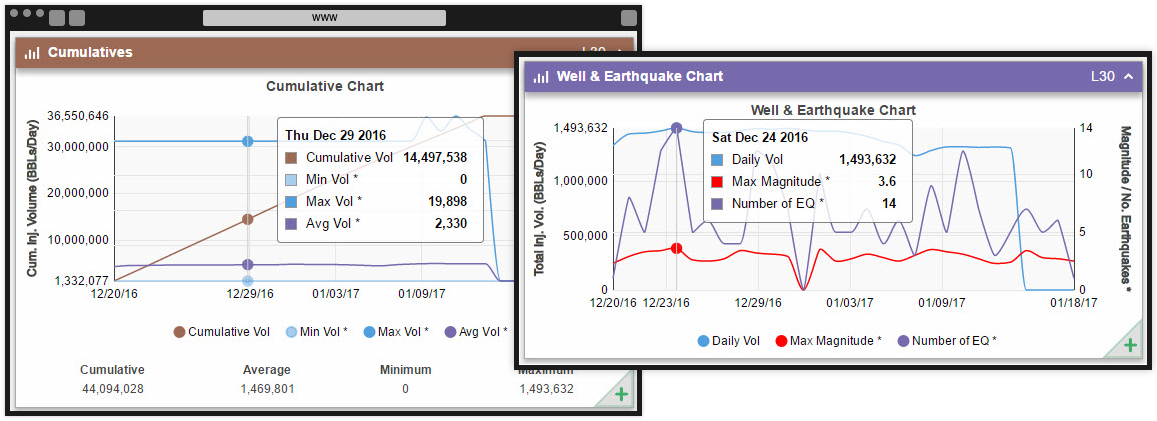The height and width of the screenshot is (421, 1157).
Task: Click the Cumulative Chart title text
Action: click(x=325, y=86)
